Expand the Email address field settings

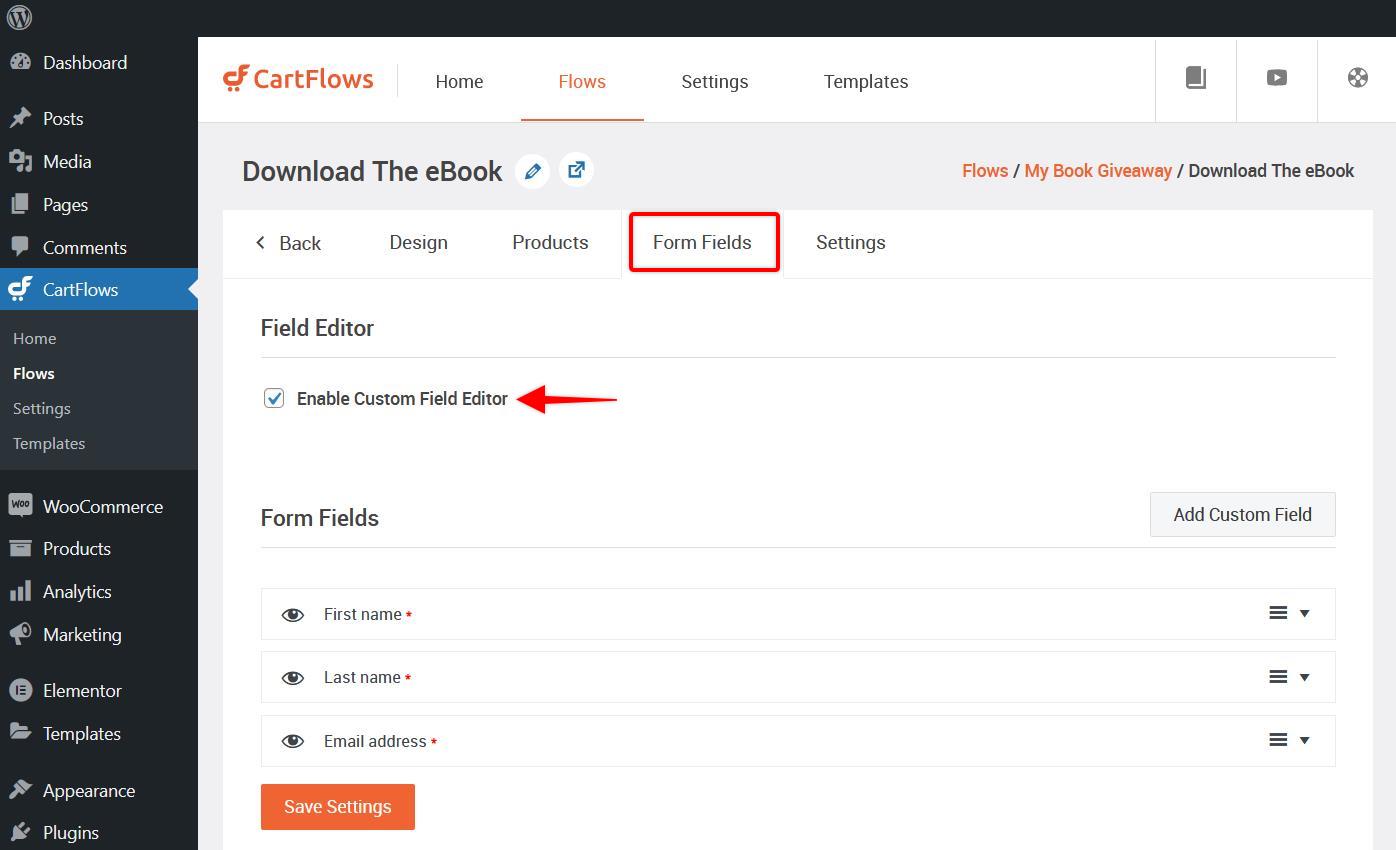tap(1304, 740)
